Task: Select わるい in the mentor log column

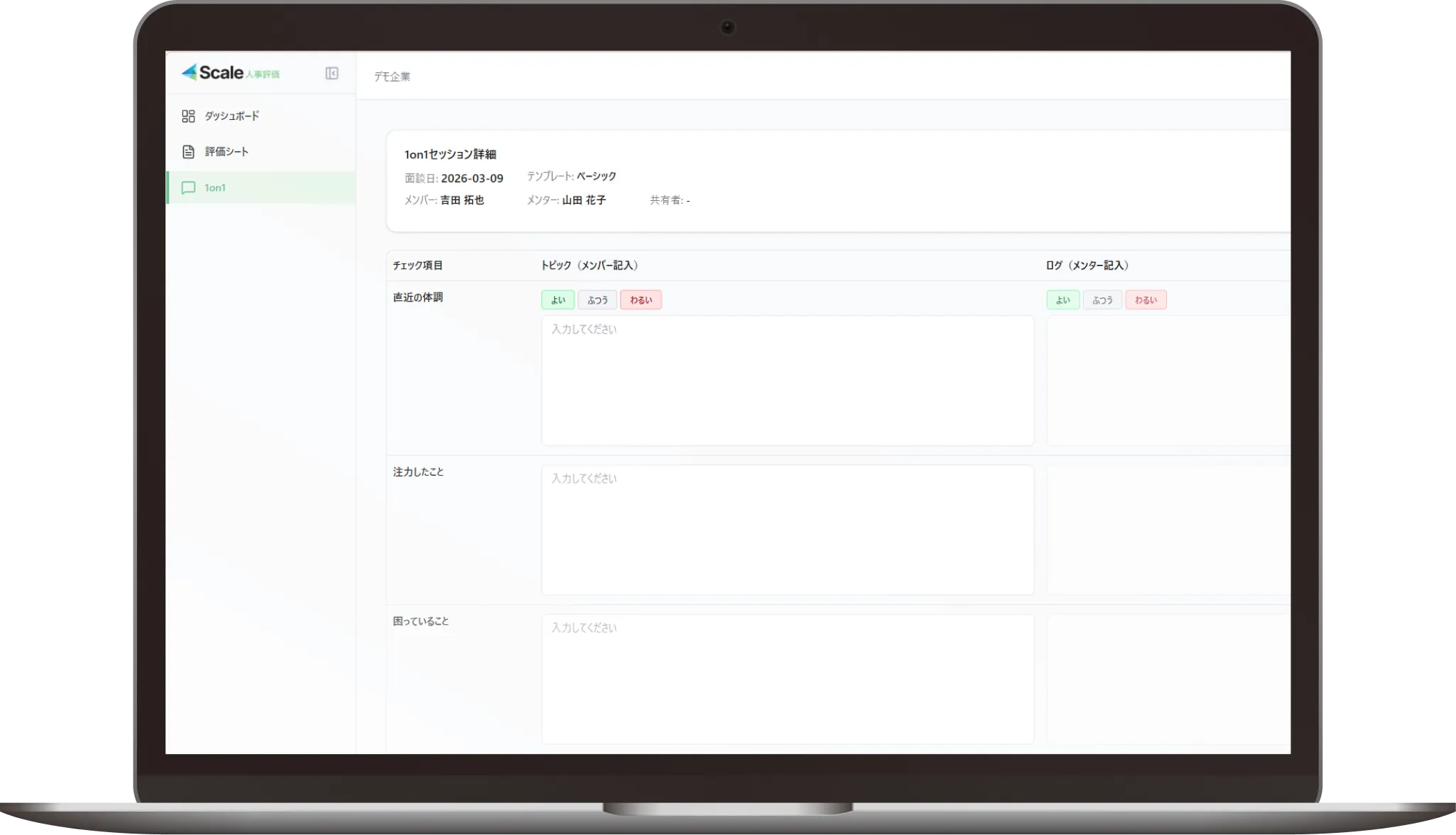Action: point(1146,300)
